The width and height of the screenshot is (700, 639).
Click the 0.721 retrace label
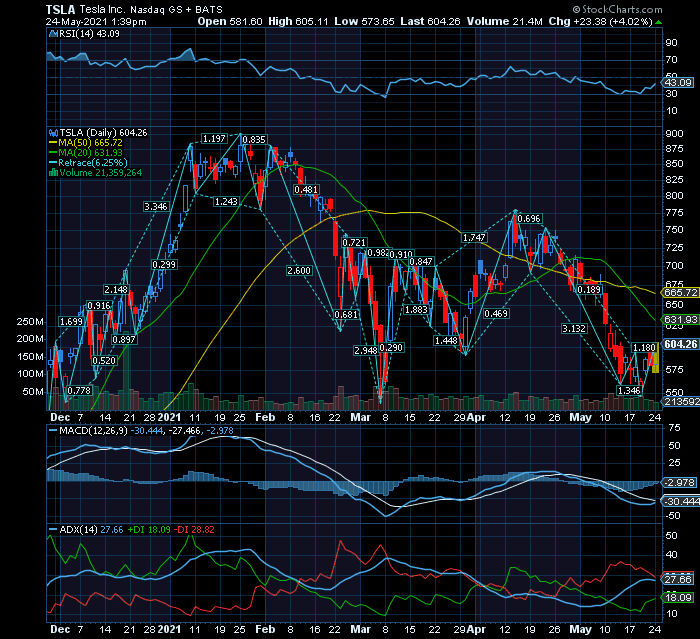click(354, 242)
